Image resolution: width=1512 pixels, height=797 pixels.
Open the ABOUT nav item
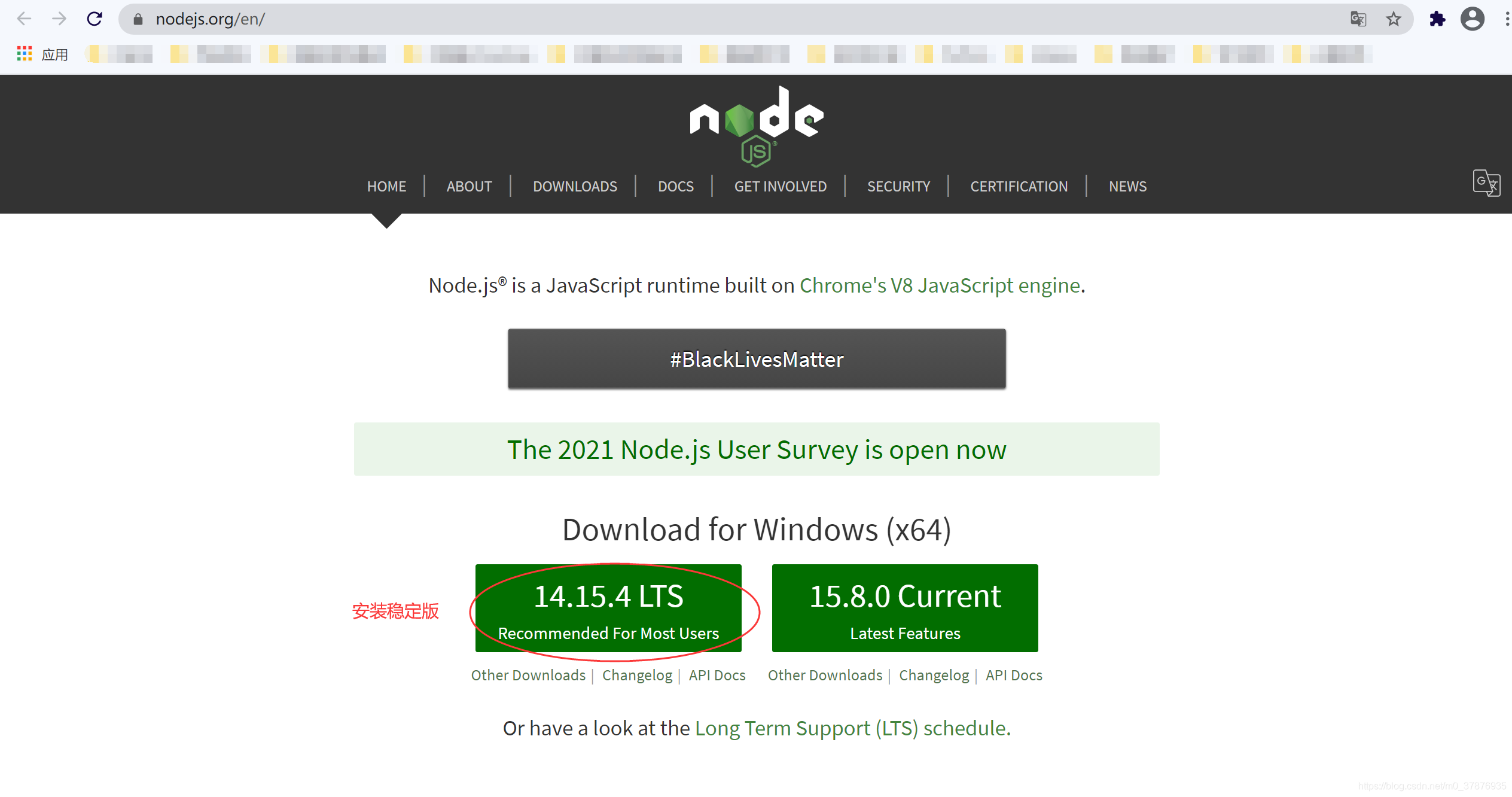point(469,187)
